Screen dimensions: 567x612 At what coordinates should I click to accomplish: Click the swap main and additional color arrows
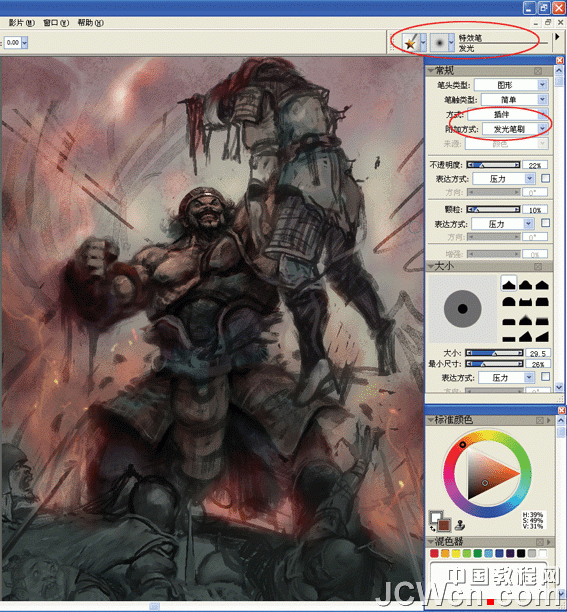pos(432,528)
